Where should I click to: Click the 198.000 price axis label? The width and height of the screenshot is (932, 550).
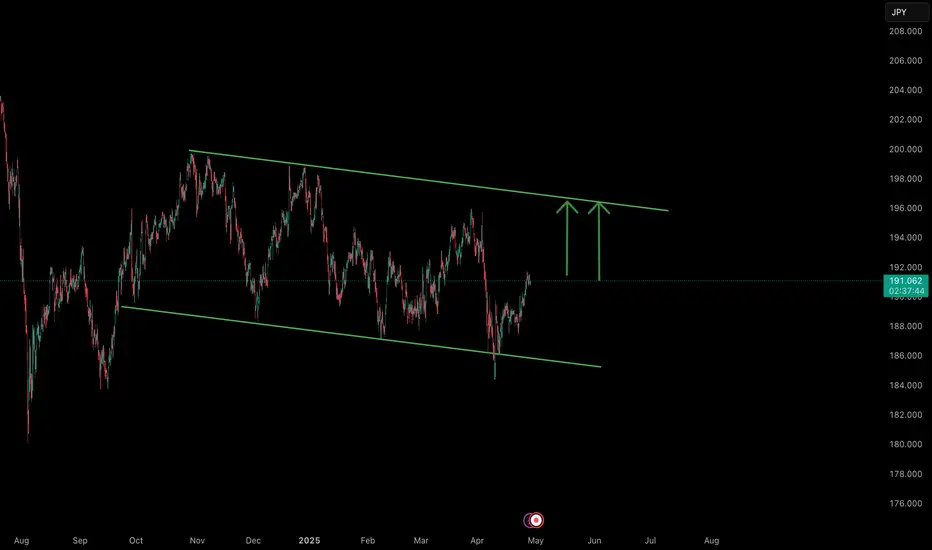(x=905, y=178)
